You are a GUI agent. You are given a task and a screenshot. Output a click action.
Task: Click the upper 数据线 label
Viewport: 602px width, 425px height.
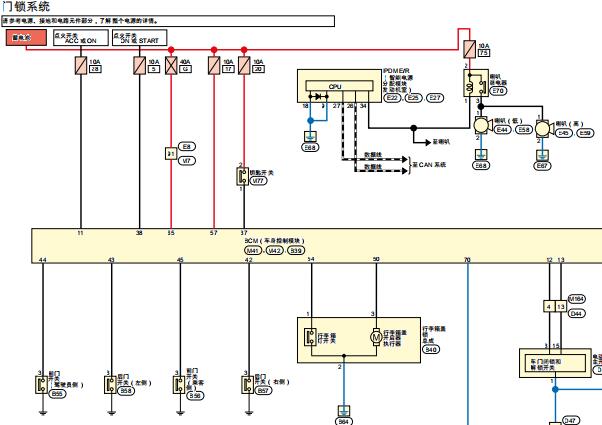[373, 155]
